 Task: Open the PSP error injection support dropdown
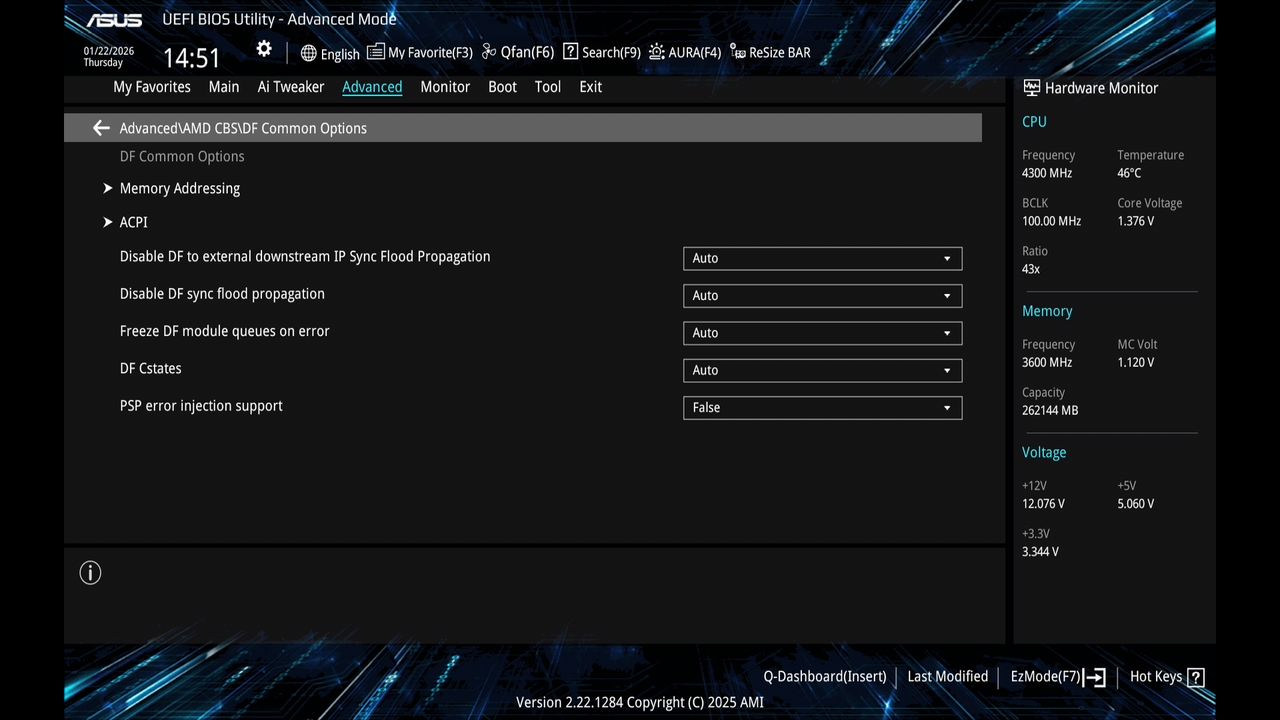click(822, 407)
